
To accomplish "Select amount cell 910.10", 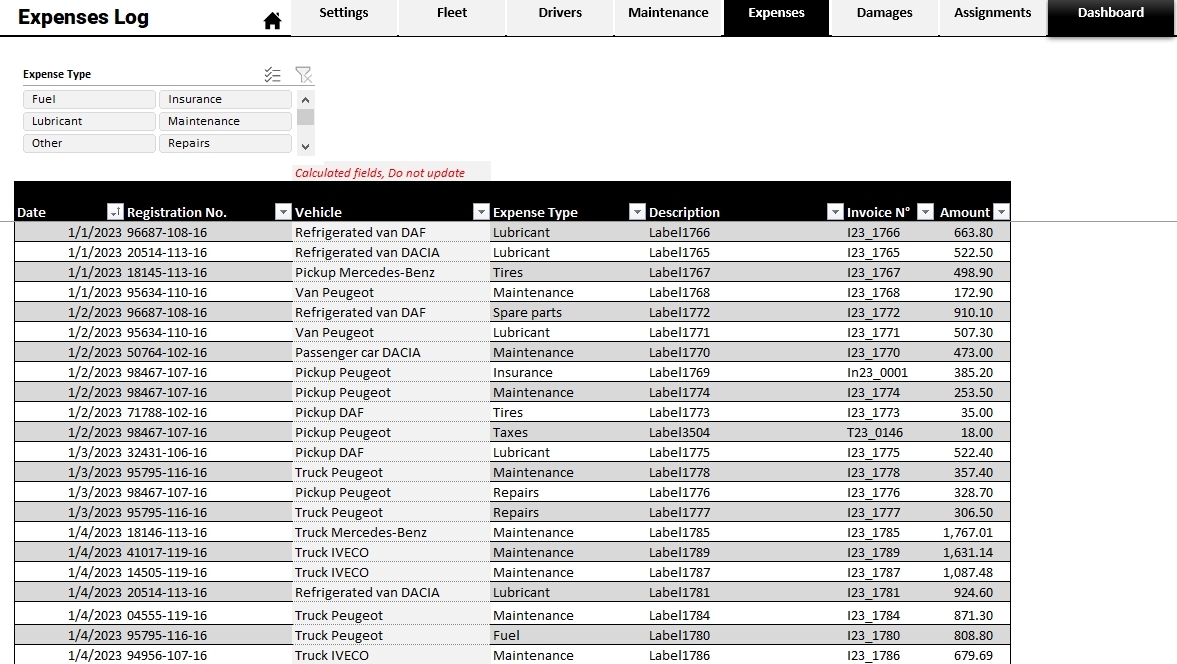I will click(x=973, y=312).
